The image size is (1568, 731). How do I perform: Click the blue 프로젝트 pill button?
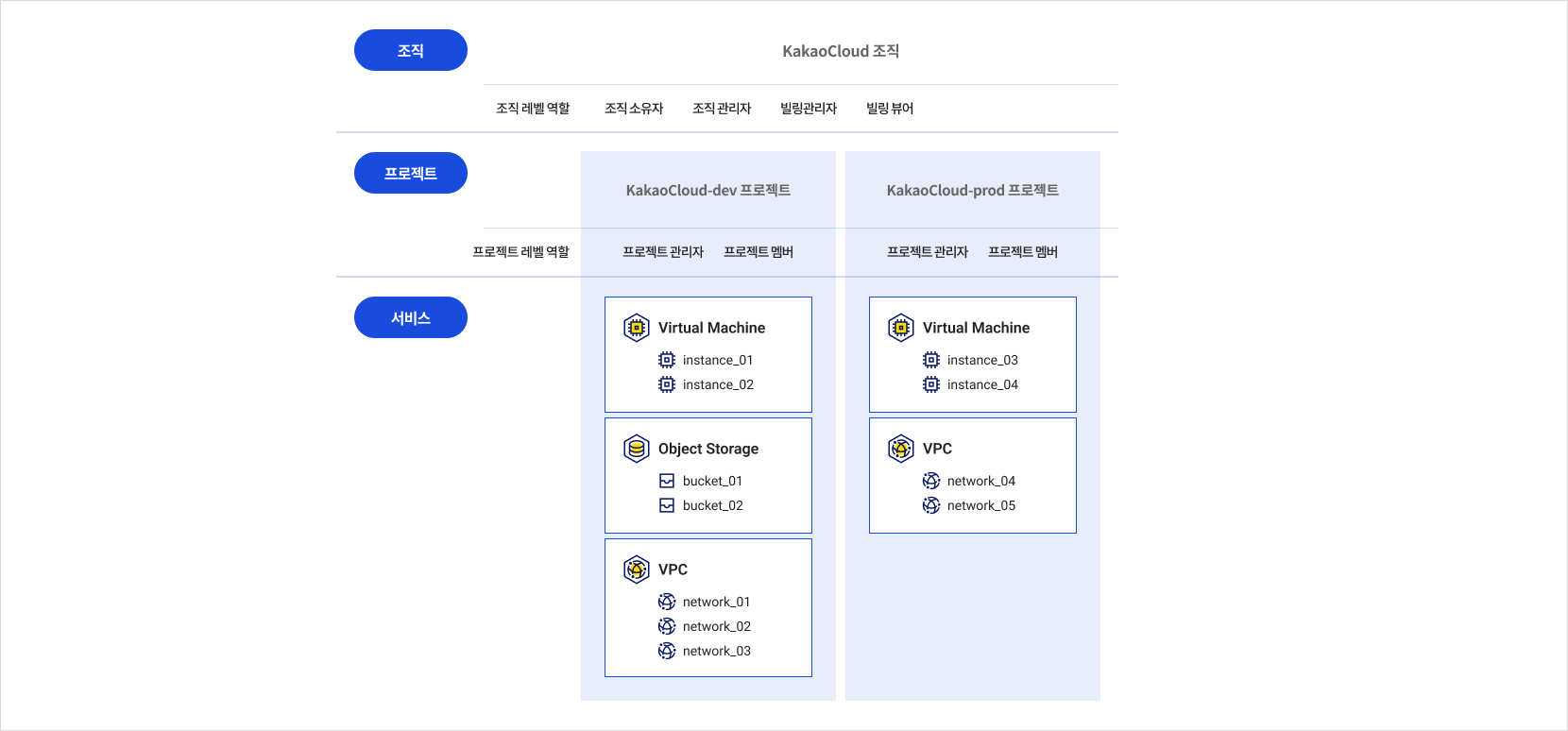click(x=411, y=173)
